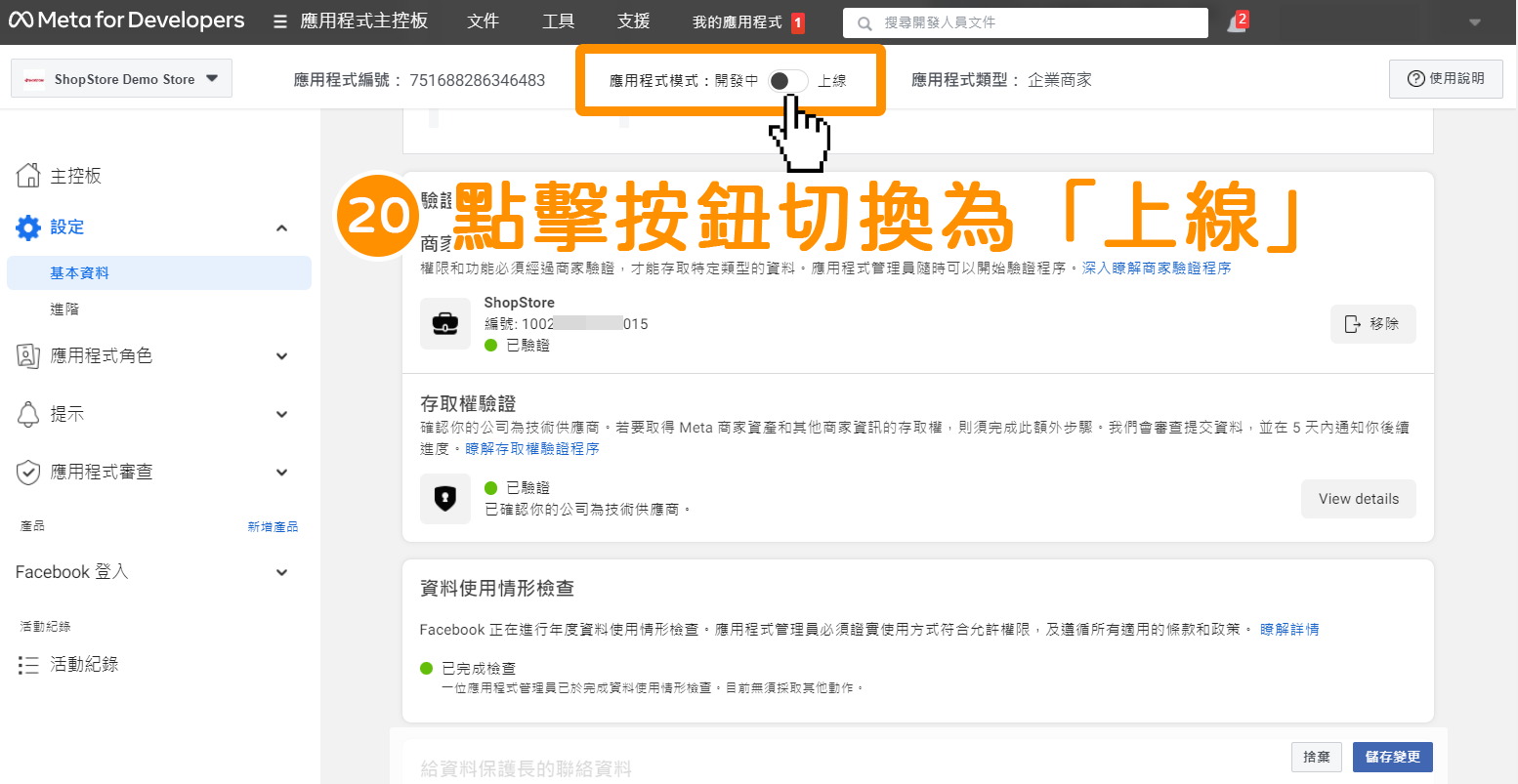1518x784 pixels.
Task: Open 我的應用程式 in the top bar
Action: pos(738,22)
